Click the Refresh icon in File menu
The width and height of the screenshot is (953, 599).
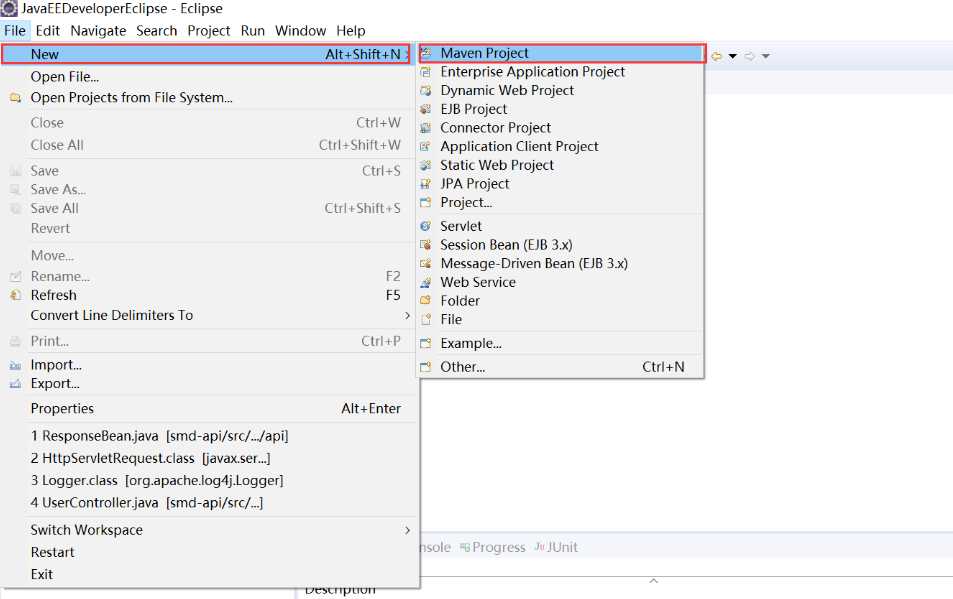pyautogui.click(x=15, y=295)
